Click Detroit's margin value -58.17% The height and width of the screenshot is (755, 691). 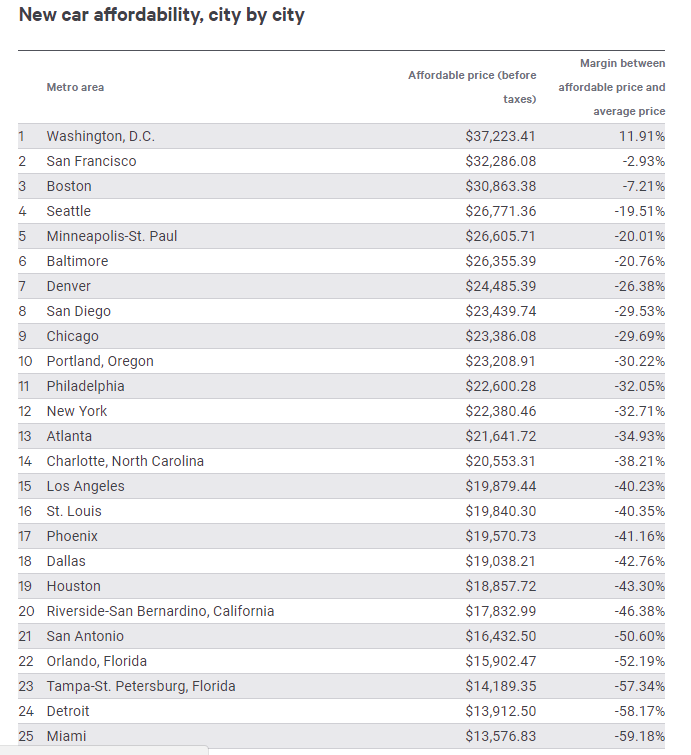[x=637, y=711]
